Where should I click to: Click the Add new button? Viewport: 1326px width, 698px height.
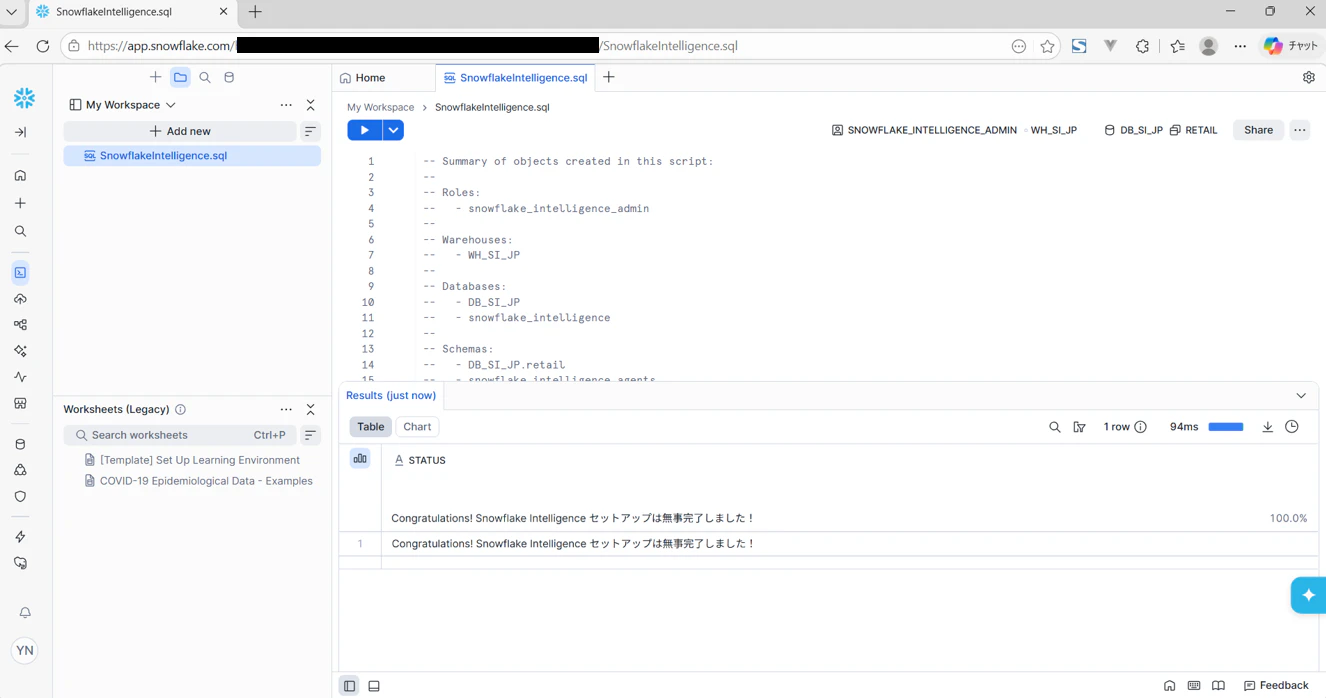tap(180, 131)
